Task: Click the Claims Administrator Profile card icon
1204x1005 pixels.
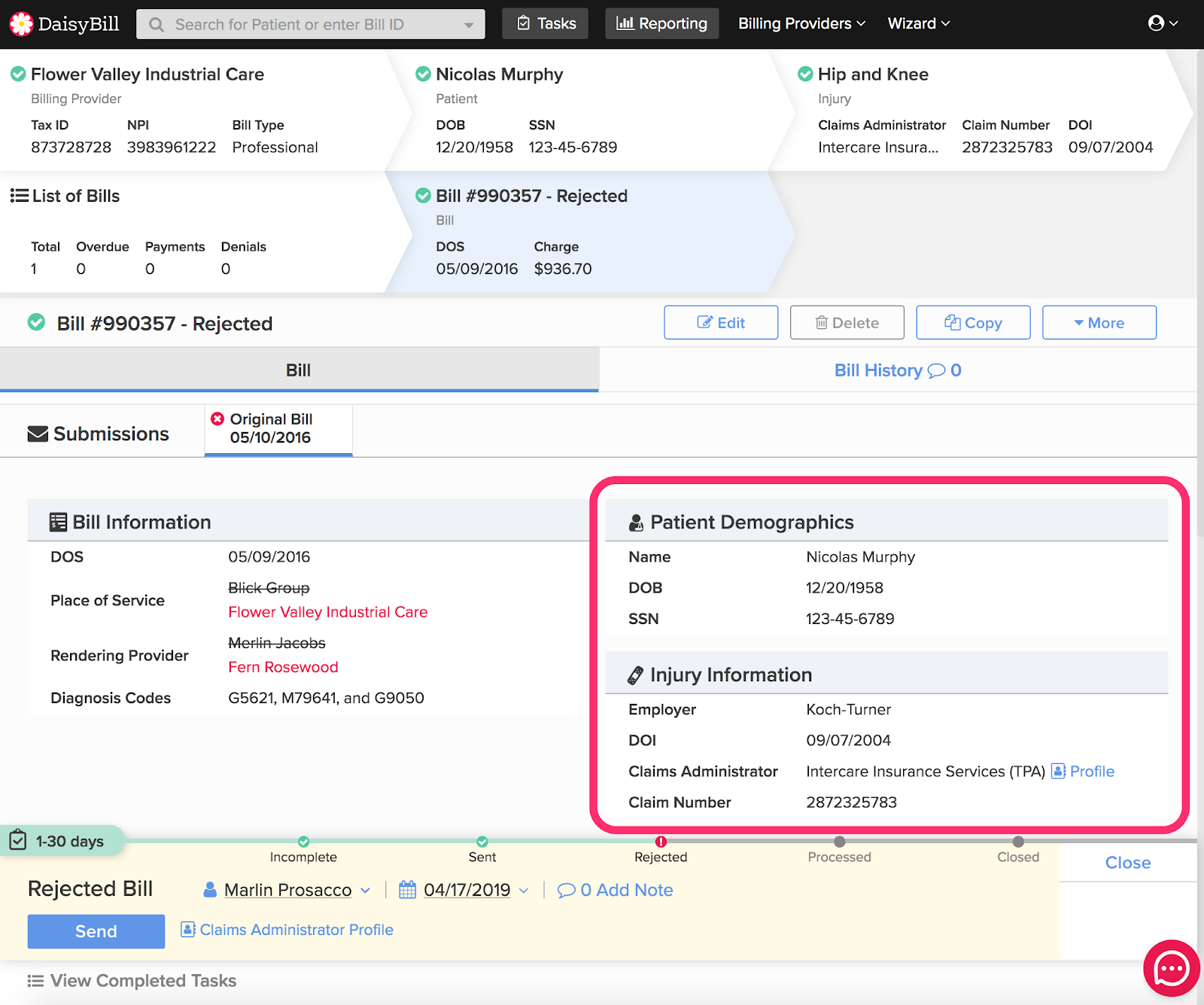Action: click(x=188, y=930)
